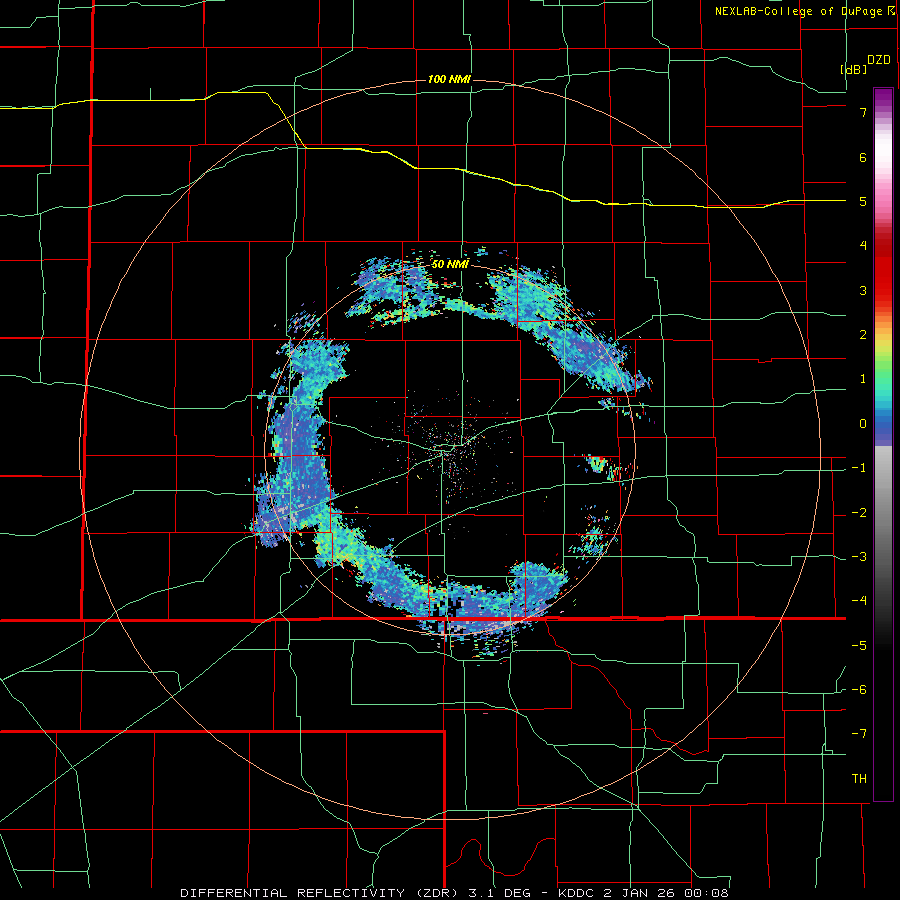Click legend value -2
Image resolution: width=900 pixels, height=900 pixels.
[859, 512]
